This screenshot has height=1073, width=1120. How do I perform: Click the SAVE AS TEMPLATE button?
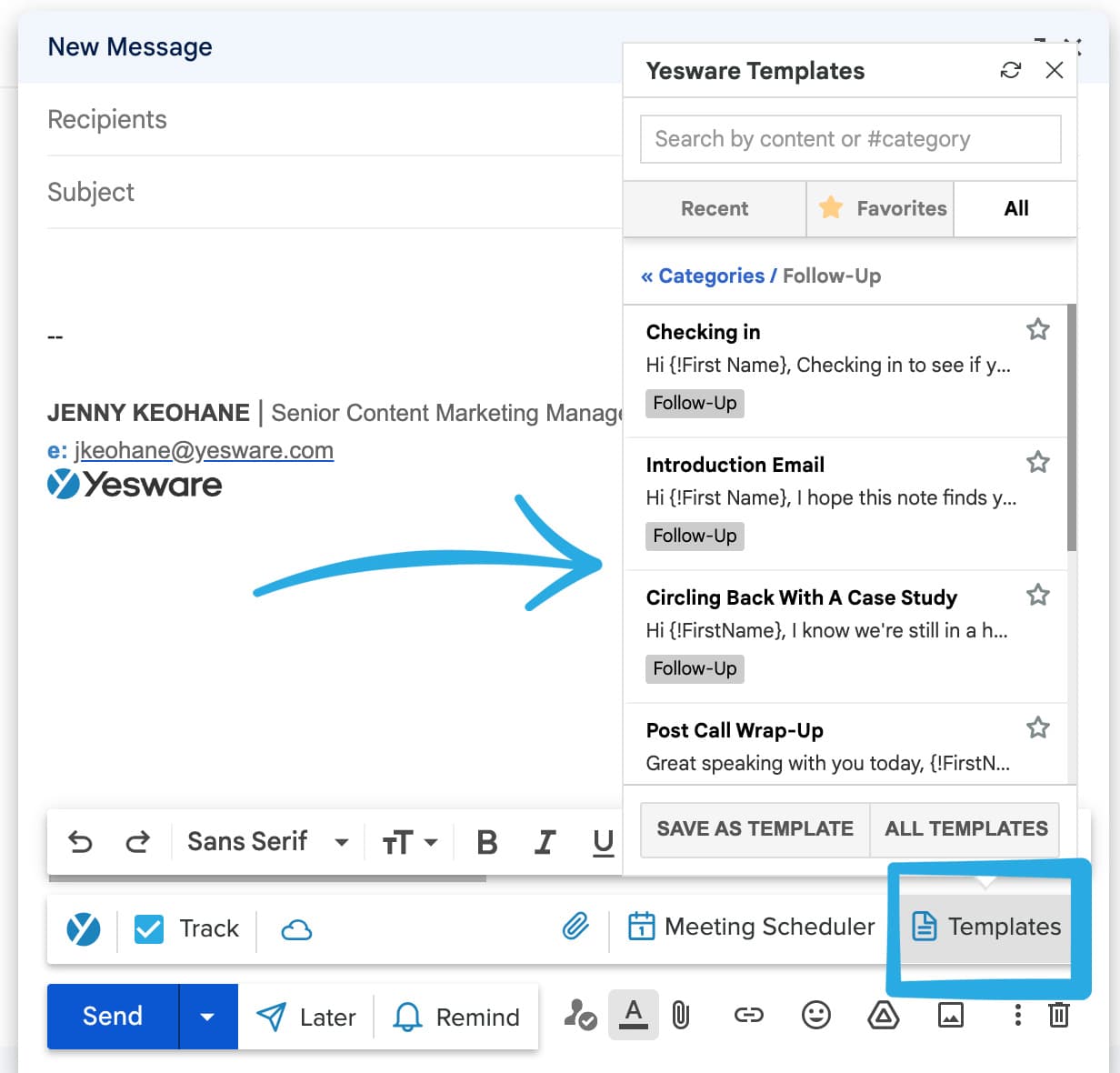pyautogui.click(x=755, y=828)
